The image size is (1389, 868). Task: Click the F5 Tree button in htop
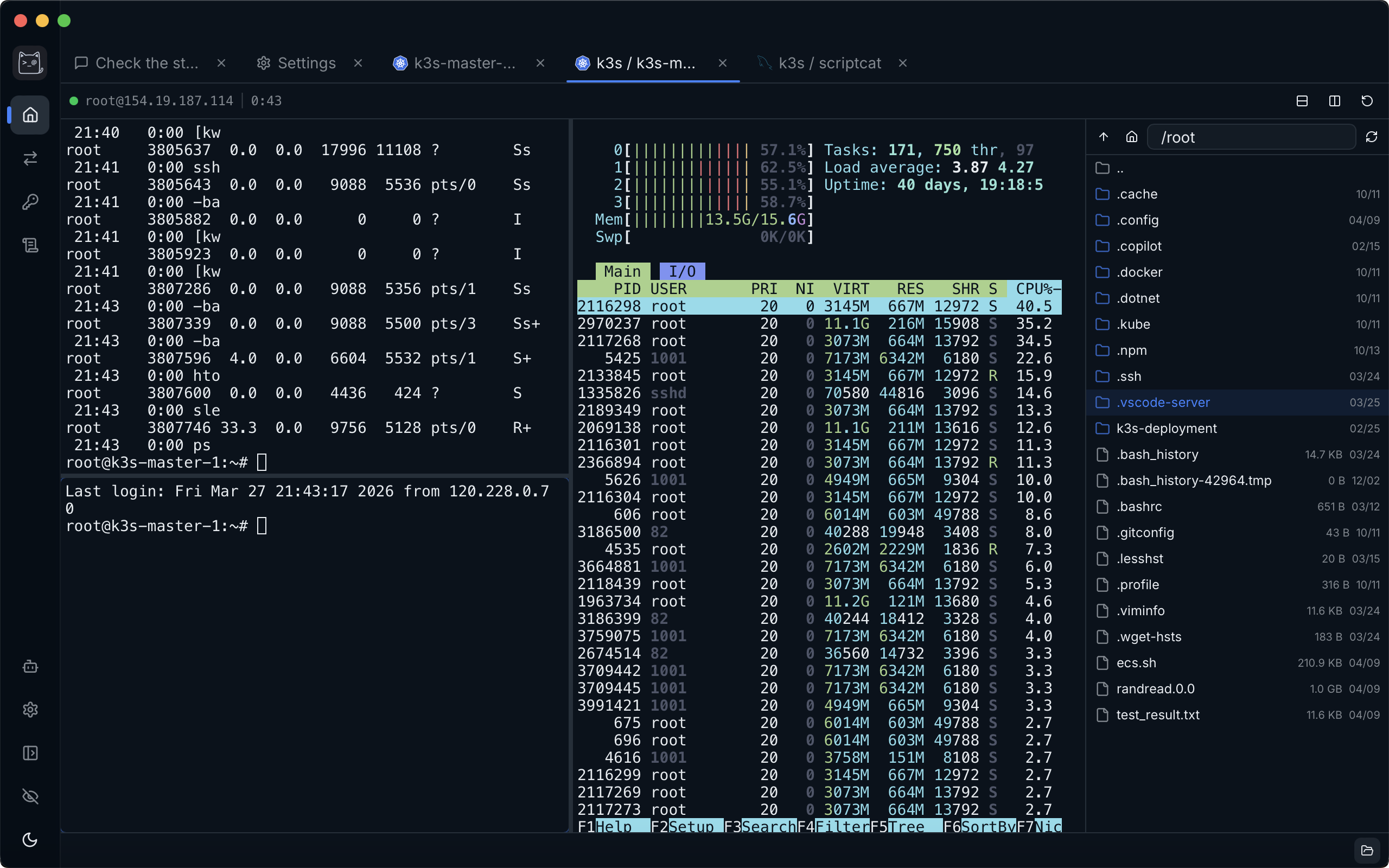(906, 826)
